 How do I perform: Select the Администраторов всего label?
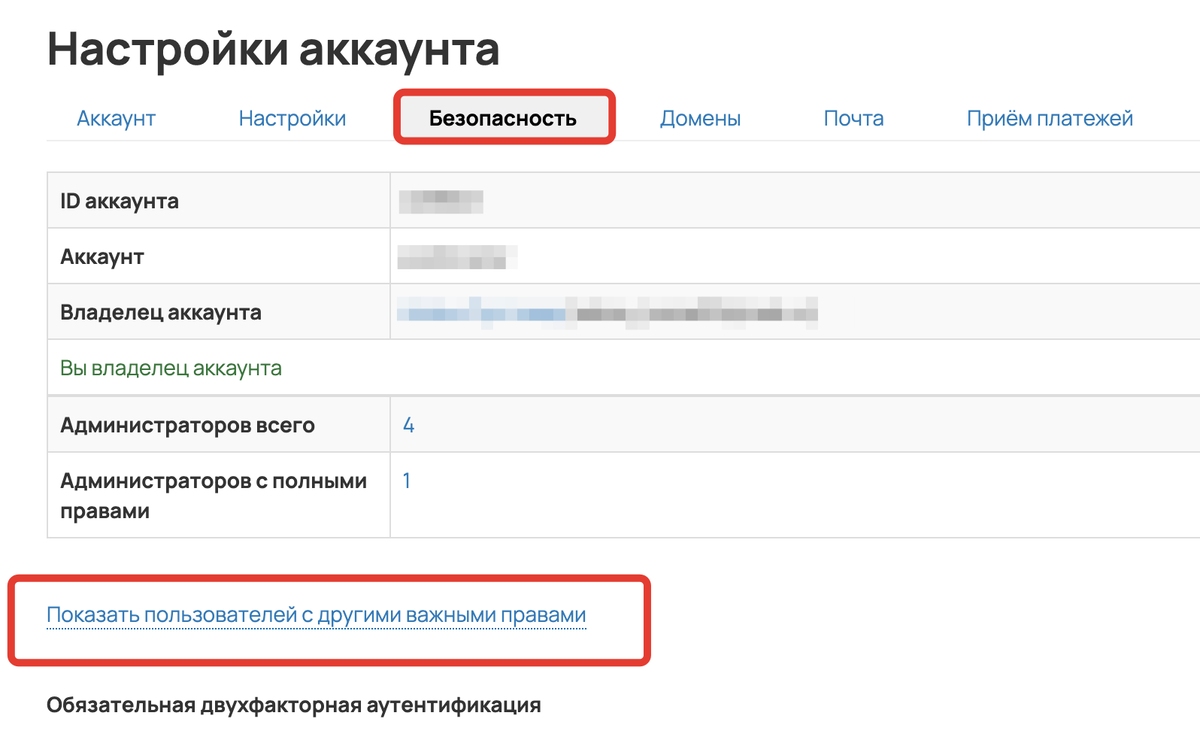188,426
